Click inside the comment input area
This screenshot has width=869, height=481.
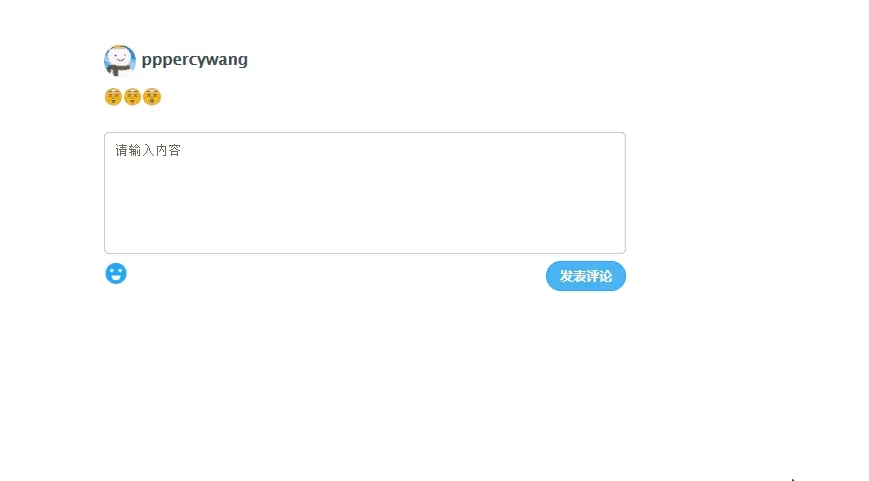pos(364,193)
